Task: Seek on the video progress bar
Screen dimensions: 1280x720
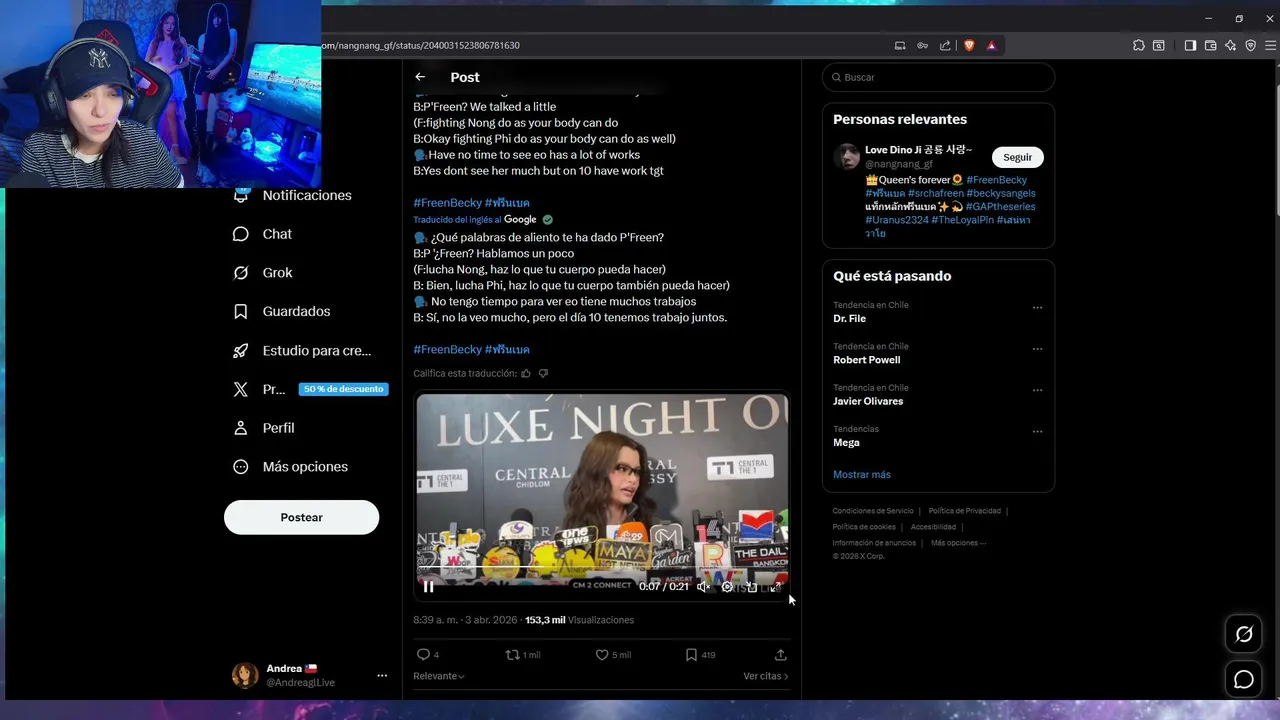Action: pyautogui.click(x=602, y=568)
